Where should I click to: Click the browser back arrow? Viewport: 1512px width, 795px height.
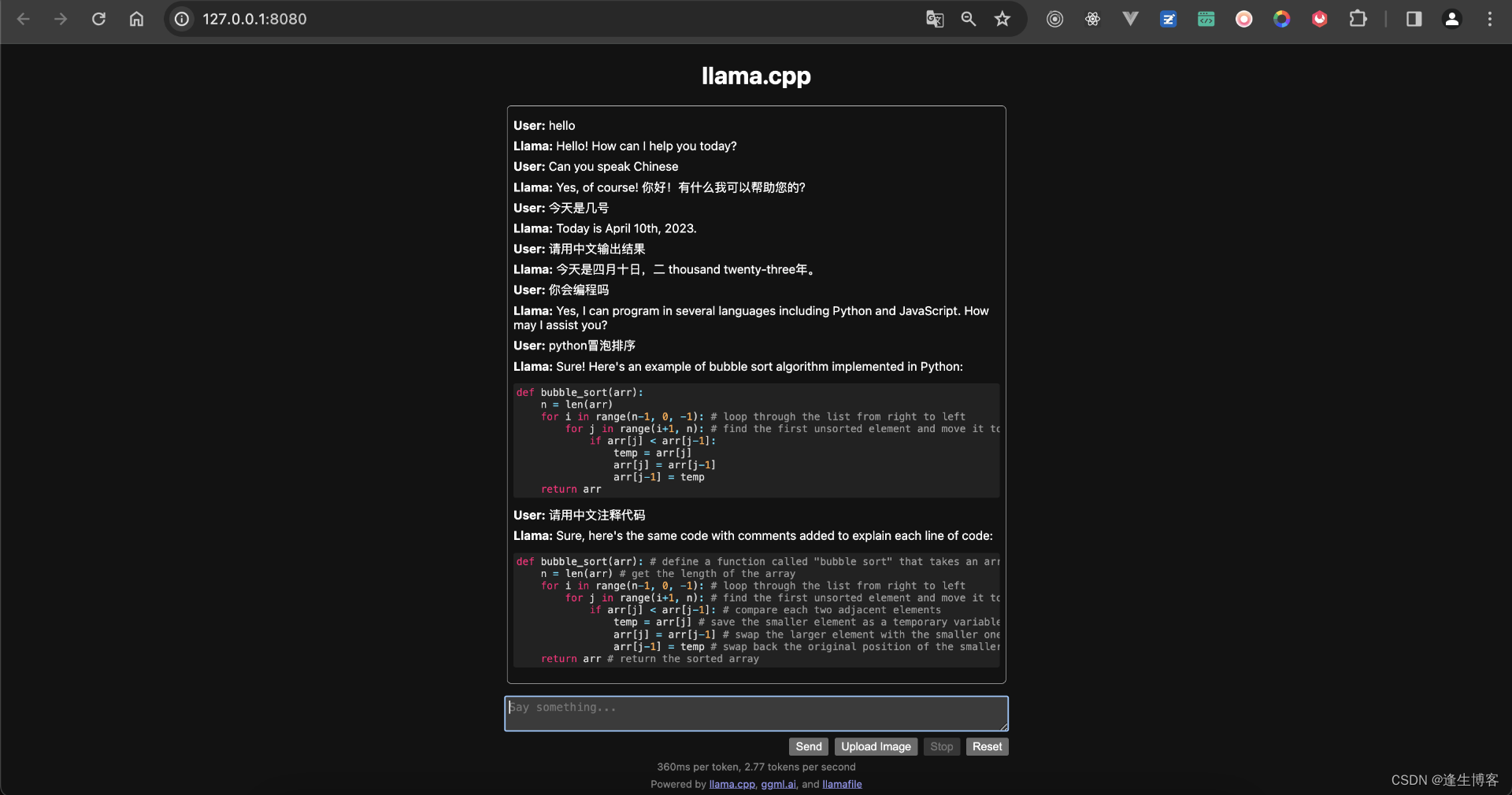24,19
